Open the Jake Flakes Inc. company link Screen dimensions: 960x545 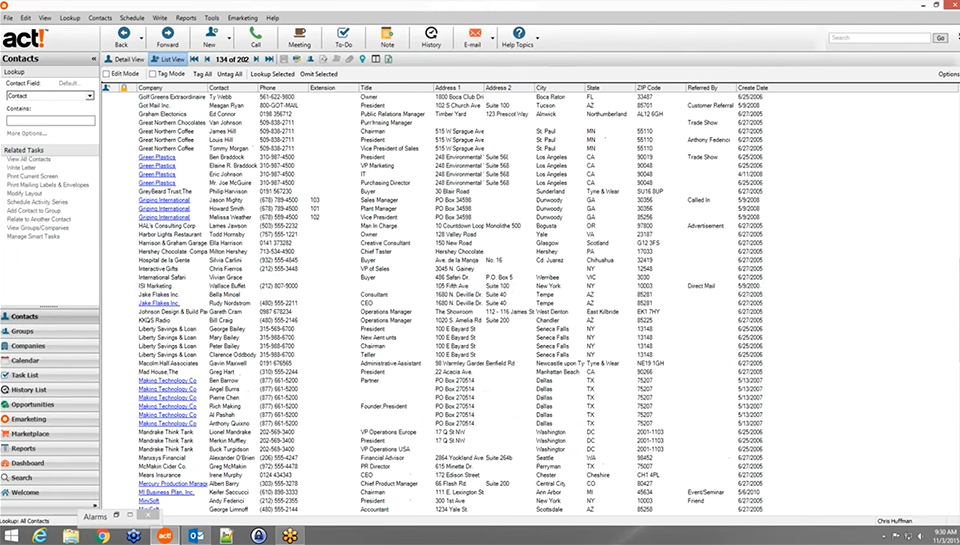pos(159,303)
